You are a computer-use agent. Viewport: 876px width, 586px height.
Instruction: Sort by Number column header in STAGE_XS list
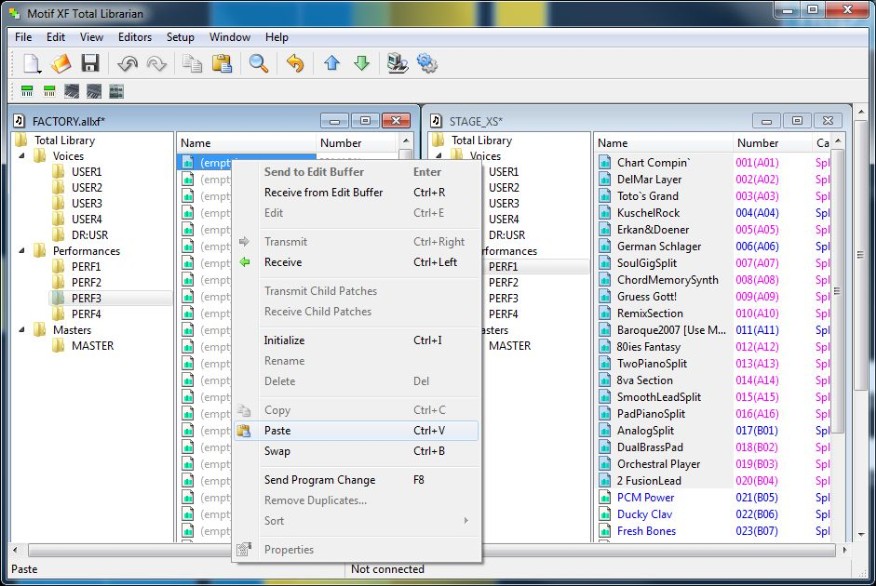pyautogui.click(x=772, y=143)
